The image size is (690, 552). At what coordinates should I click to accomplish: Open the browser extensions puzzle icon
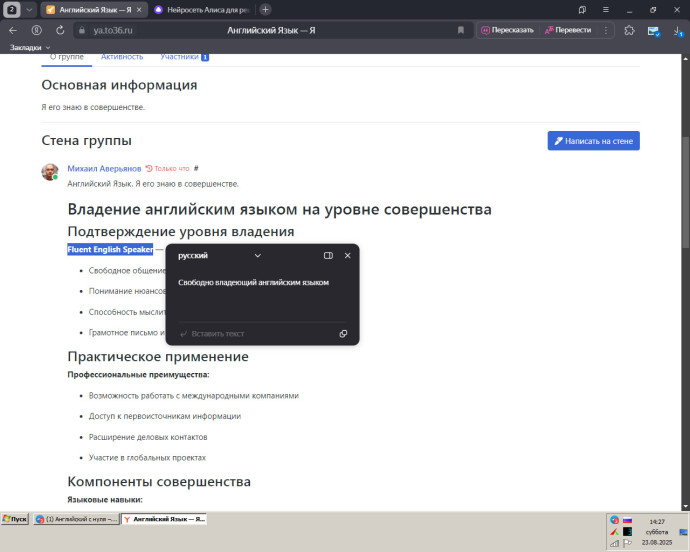tap(629, 30)
